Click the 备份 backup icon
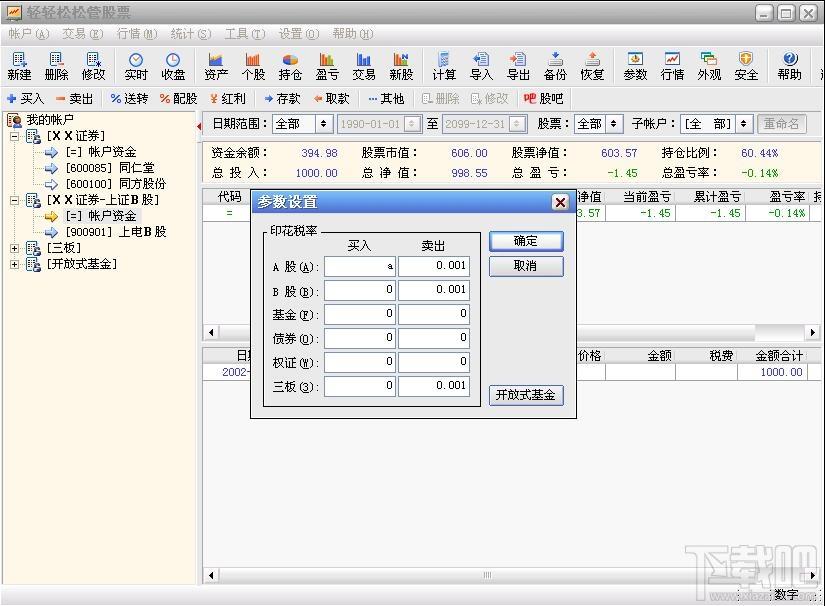This screenshot has width=825, height=606. coord(555,66)
